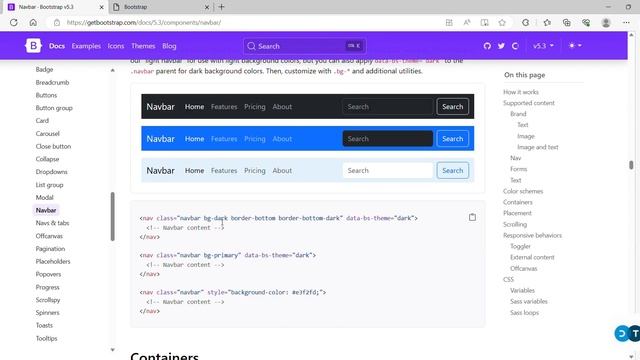Image resolution: width=640 pixels, height=360 pixels.
Task: Click Pricing in the light navbar example
Action: pyautogui.click(x=255, y=171)
